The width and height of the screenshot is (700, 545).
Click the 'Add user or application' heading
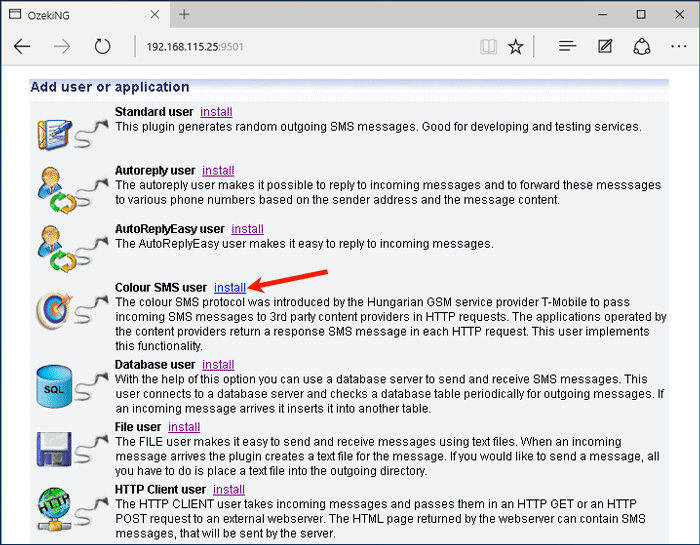coord(110,87)
